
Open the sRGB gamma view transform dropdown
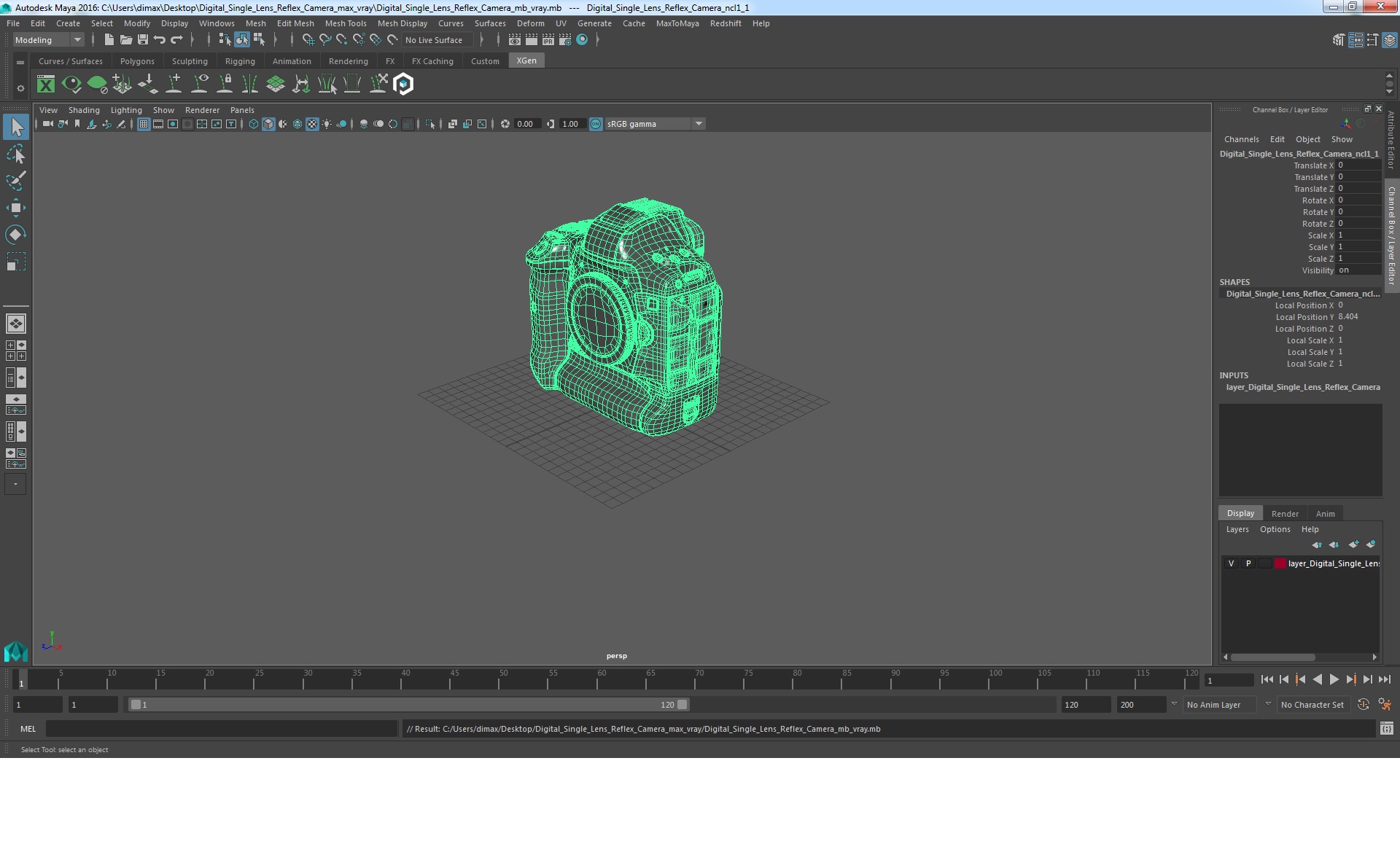[655, 124]
